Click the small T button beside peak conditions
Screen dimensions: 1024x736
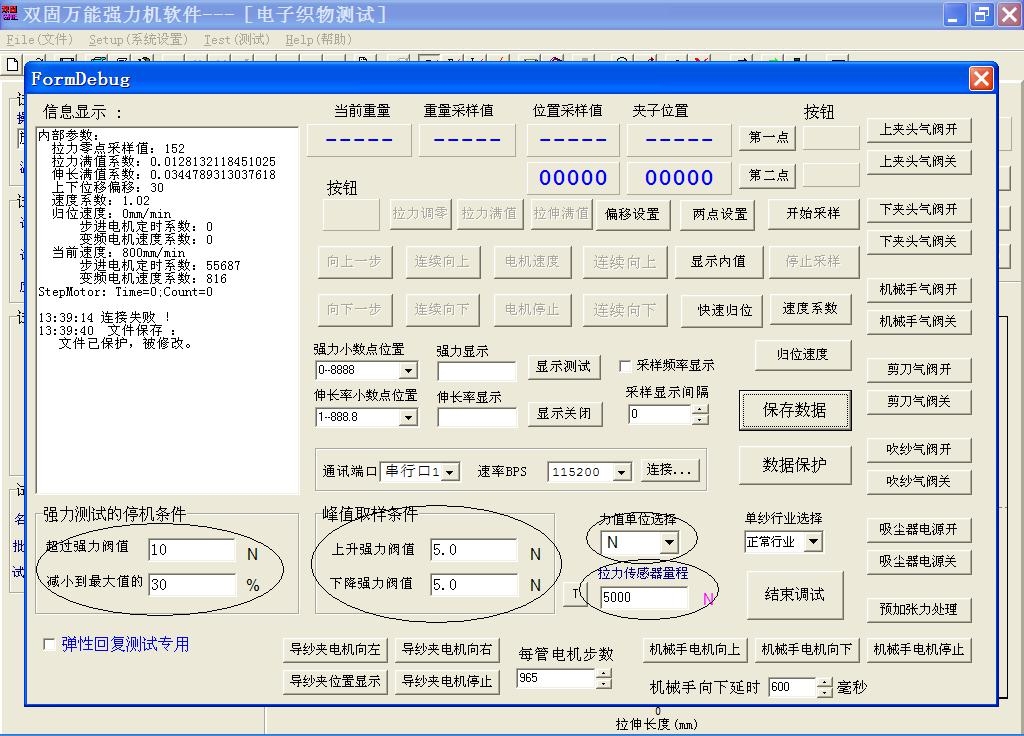(576, 594)
